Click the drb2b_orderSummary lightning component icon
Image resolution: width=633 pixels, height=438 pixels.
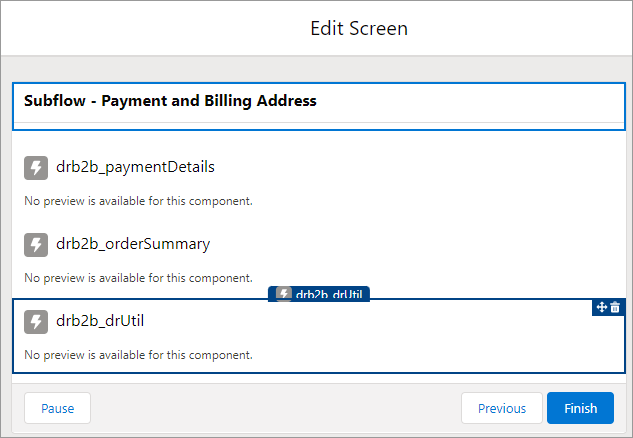click(36, 244)
